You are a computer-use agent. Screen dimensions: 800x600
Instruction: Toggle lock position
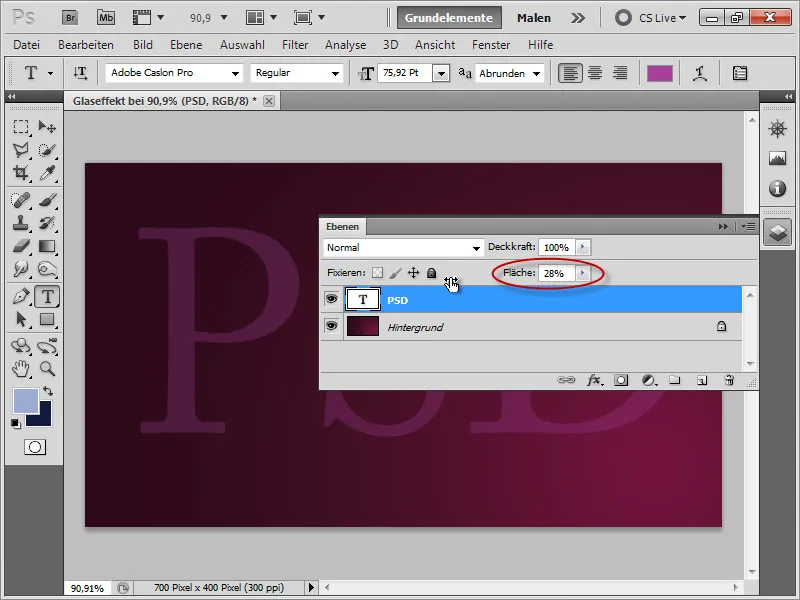(413, 273)
